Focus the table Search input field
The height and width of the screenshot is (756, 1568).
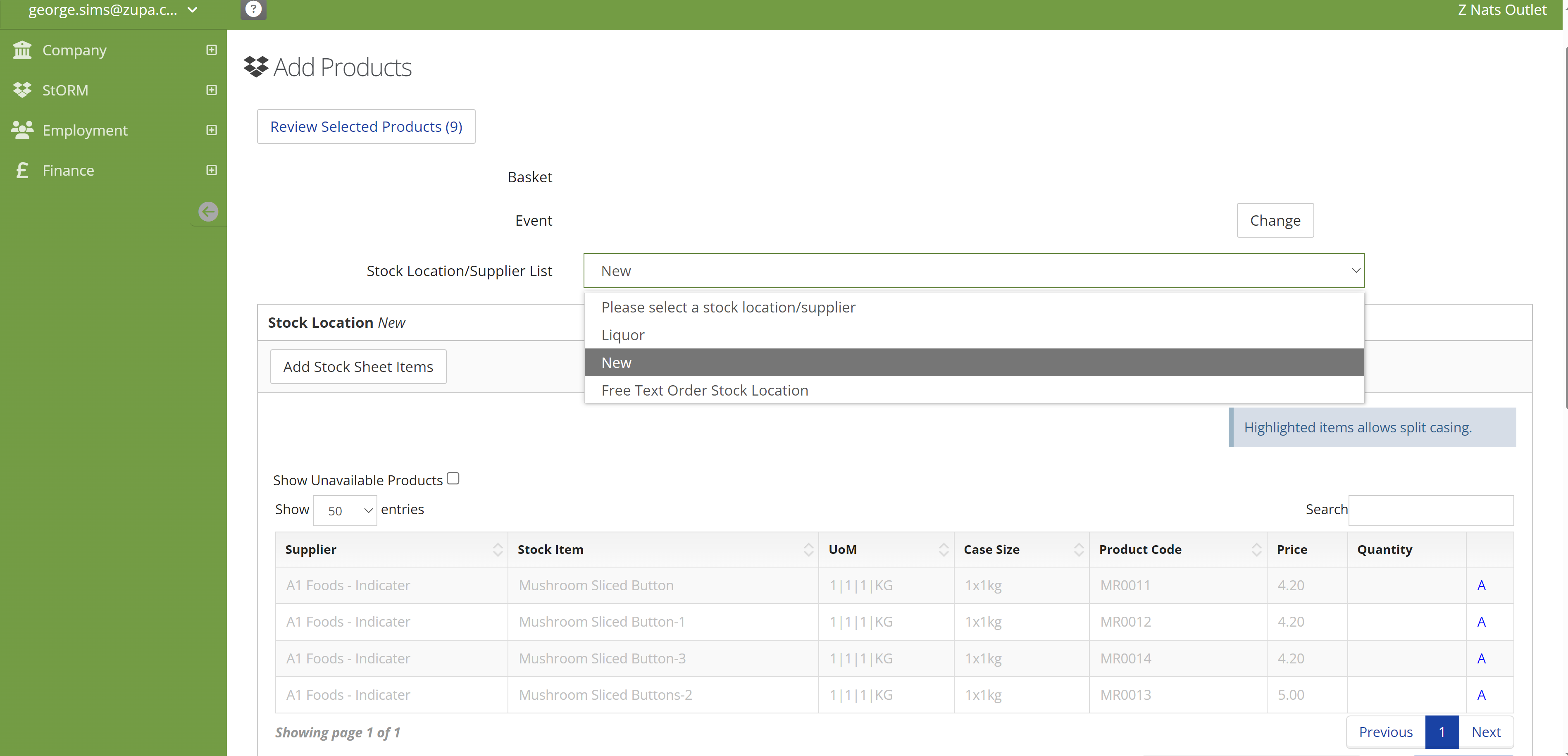coord(1431,511)
